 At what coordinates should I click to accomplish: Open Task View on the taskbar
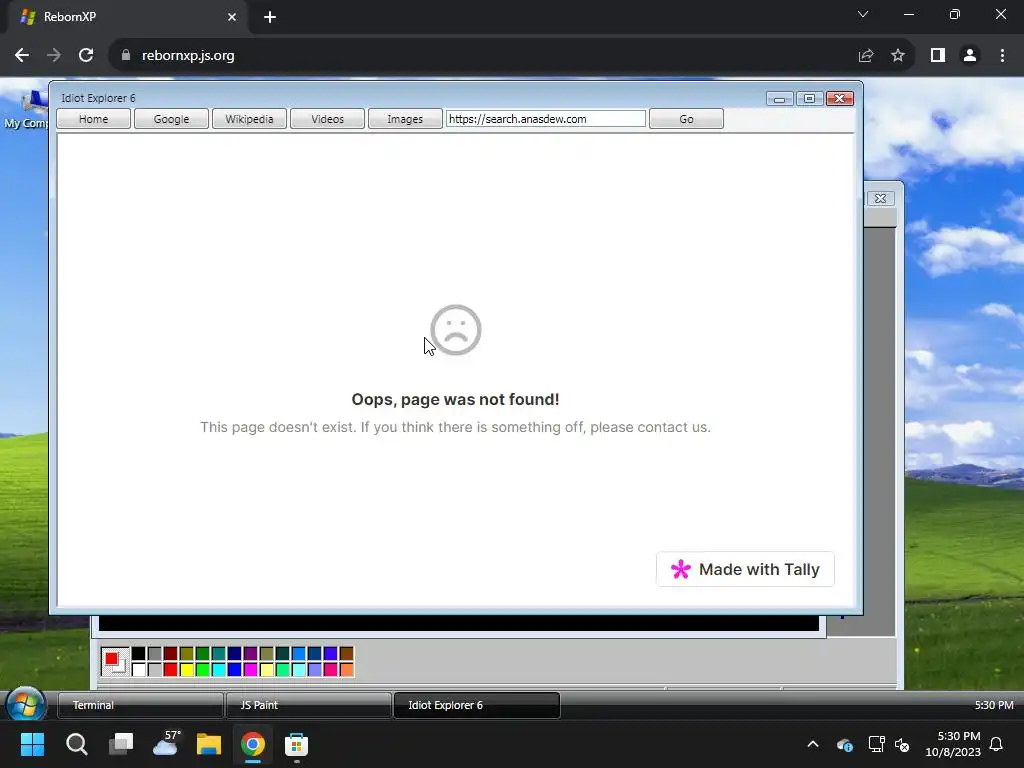pos(121,744)
